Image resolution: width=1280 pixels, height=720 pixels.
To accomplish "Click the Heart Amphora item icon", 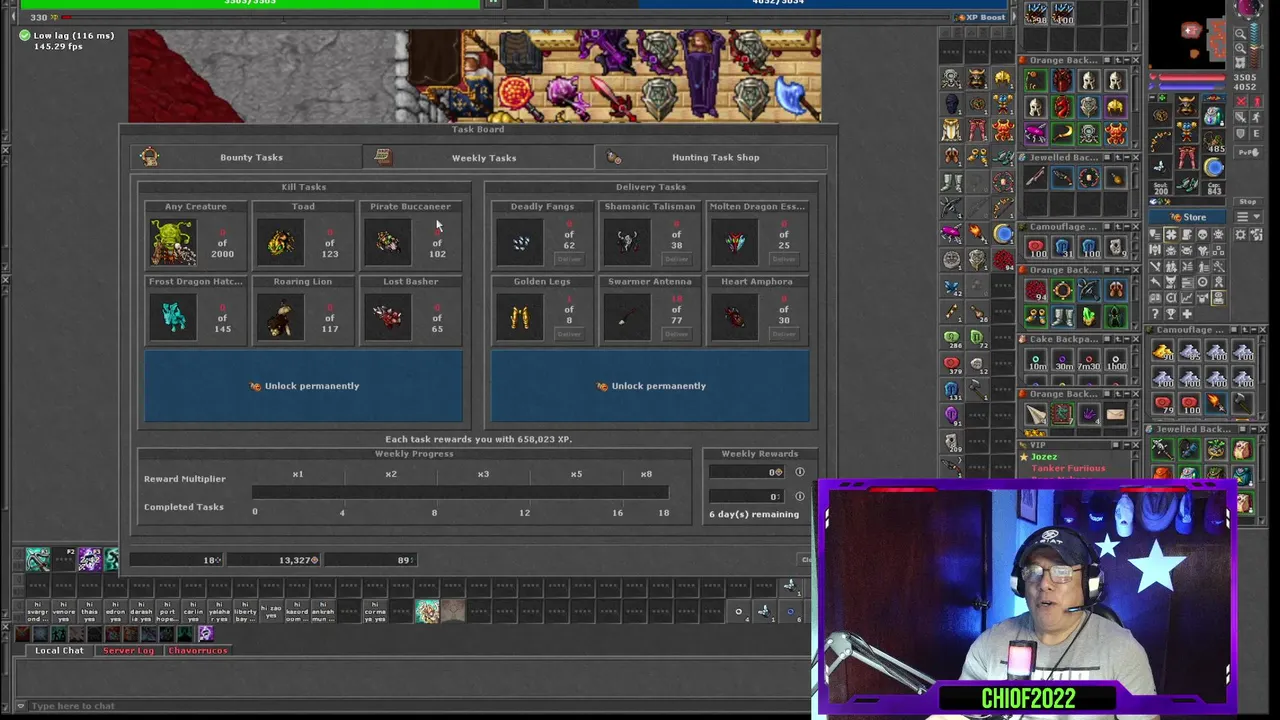I will [x=735, y=317].
